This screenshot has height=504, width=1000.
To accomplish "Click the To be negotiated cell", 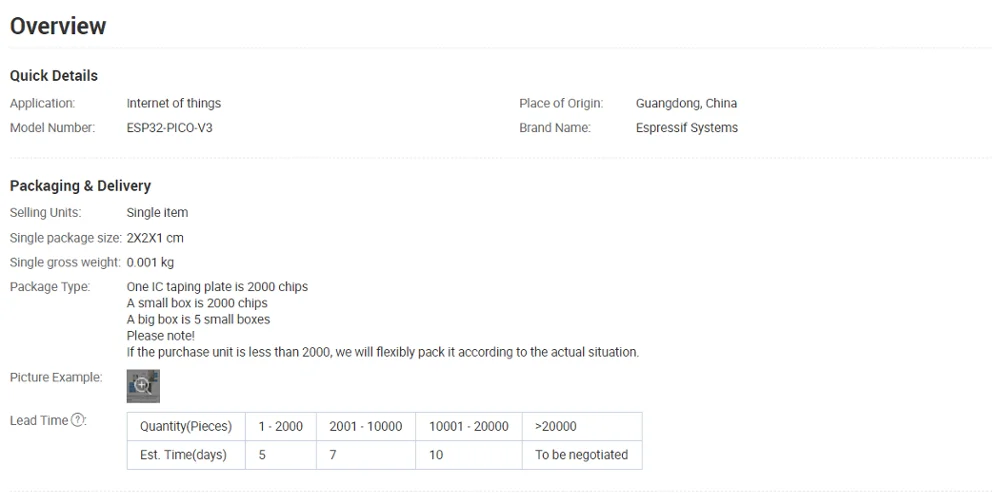I will tap(581, 455).
